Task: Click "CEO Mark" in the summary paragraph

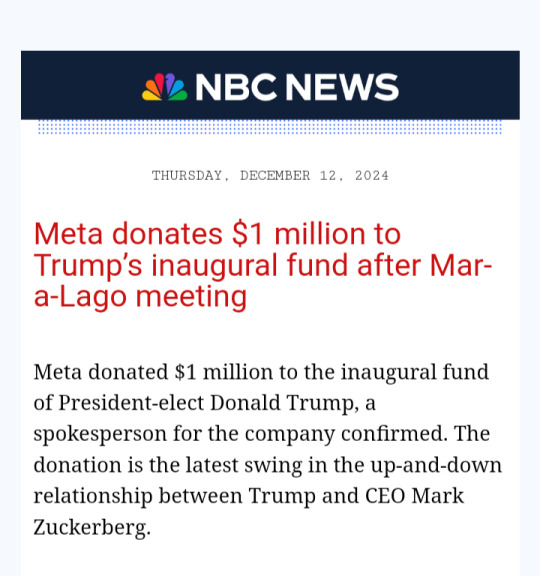Action: [414, 496]
